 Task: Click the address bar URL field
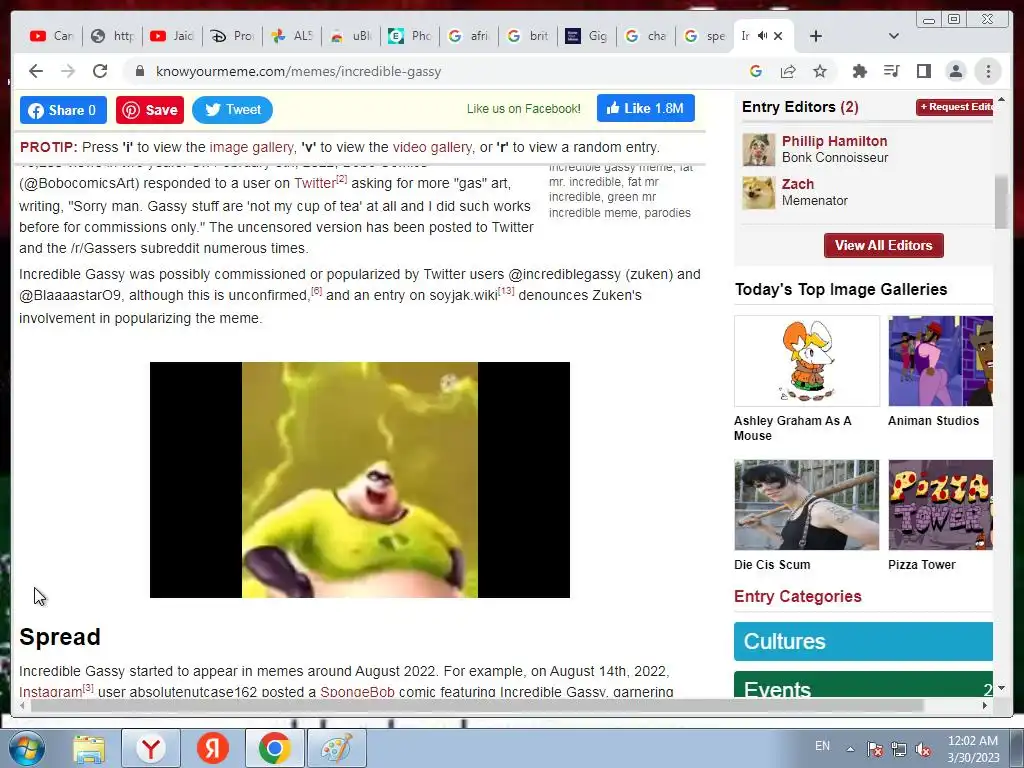pyautogui.click(x=438, y=71)
